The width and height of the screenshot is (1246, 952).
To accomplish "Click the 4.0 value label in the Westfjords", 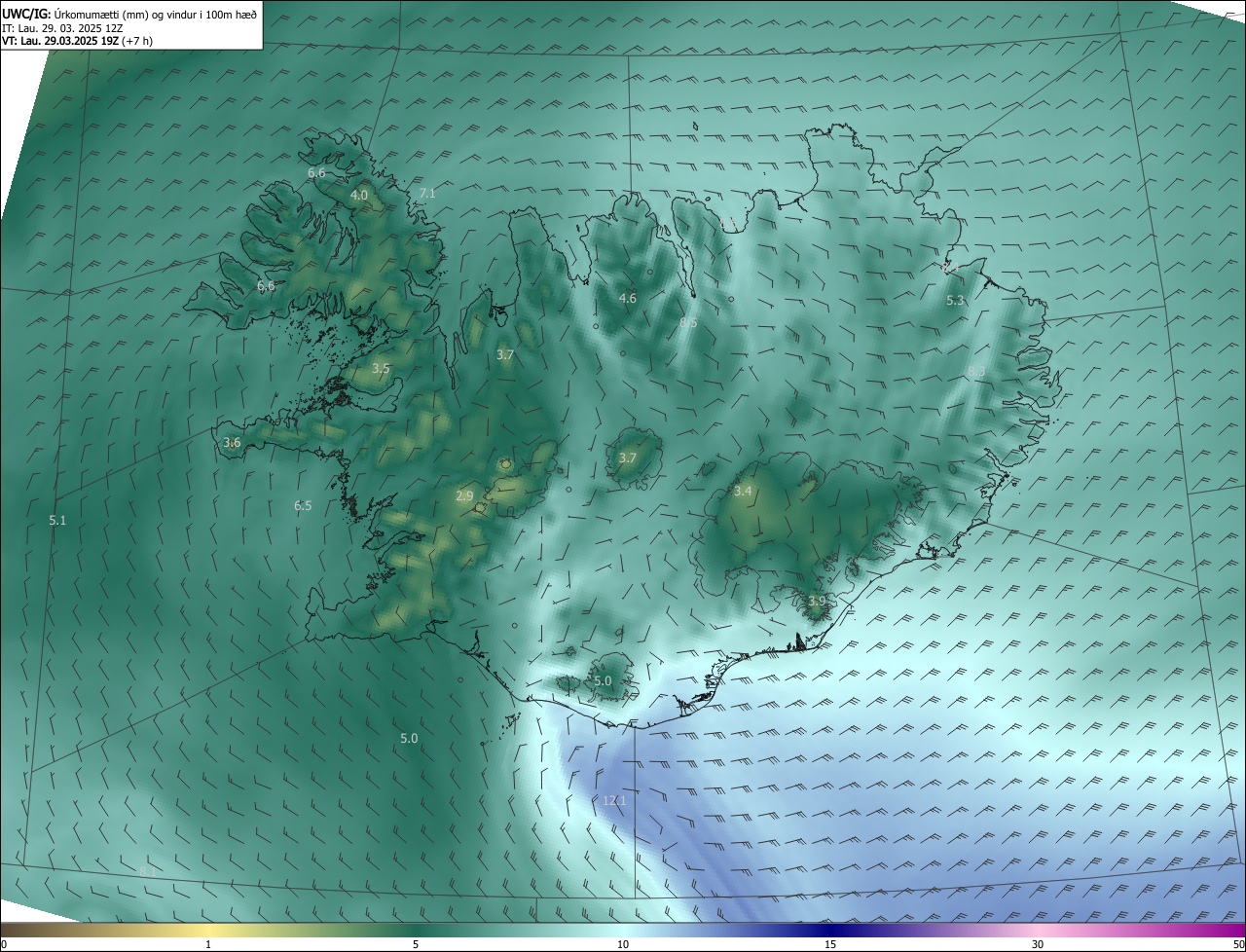I will pyautogui.click(x=359, y=195).
